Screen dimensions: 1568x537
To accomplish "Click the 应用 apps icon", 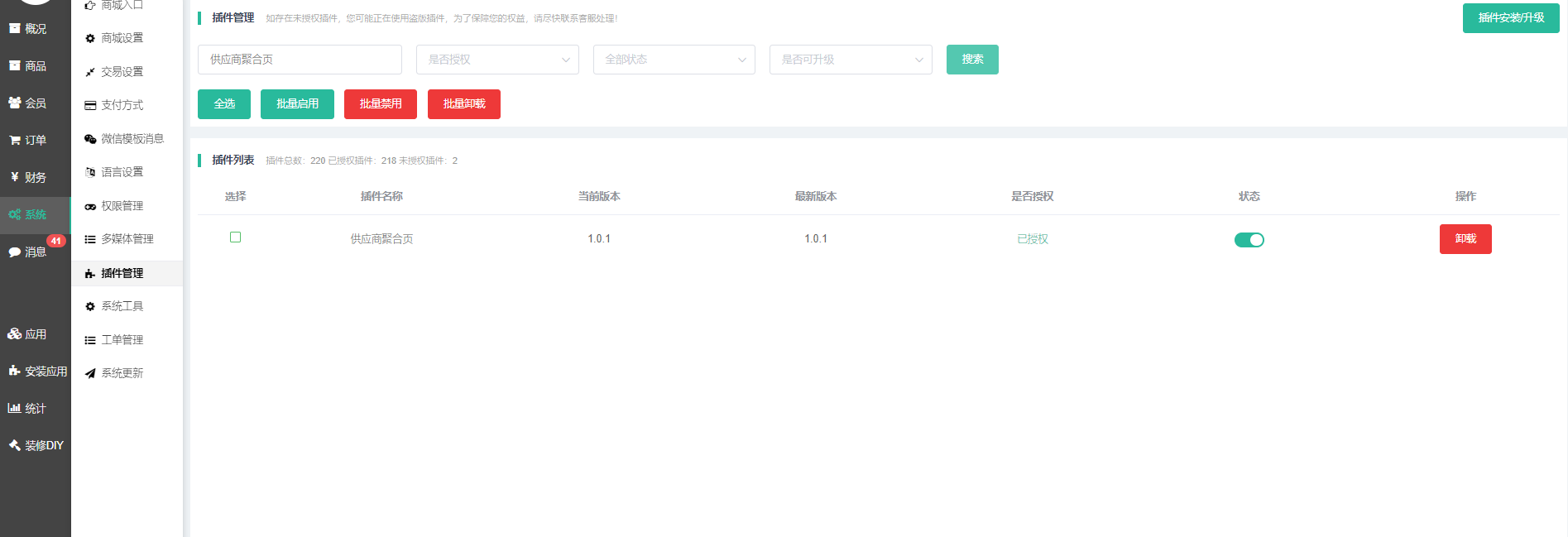I will click(x=15, y=333).
